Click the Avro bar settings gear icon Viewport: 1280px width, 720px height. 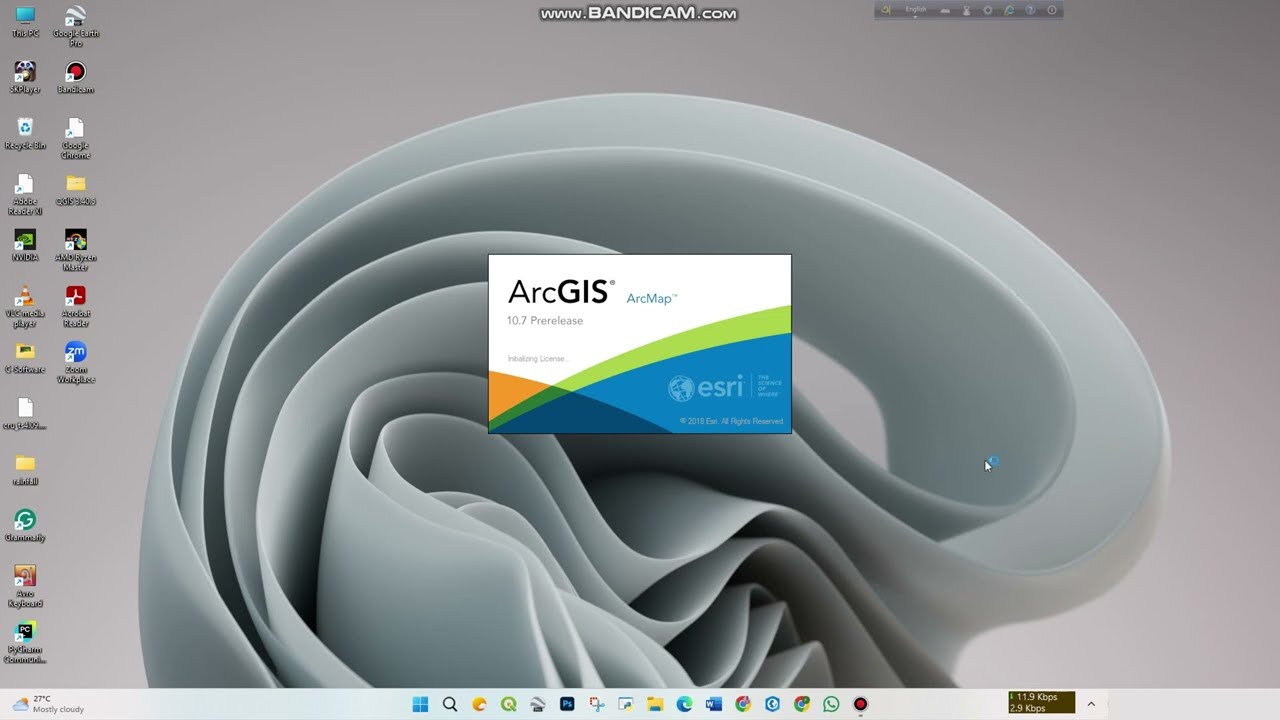(988, 10)
